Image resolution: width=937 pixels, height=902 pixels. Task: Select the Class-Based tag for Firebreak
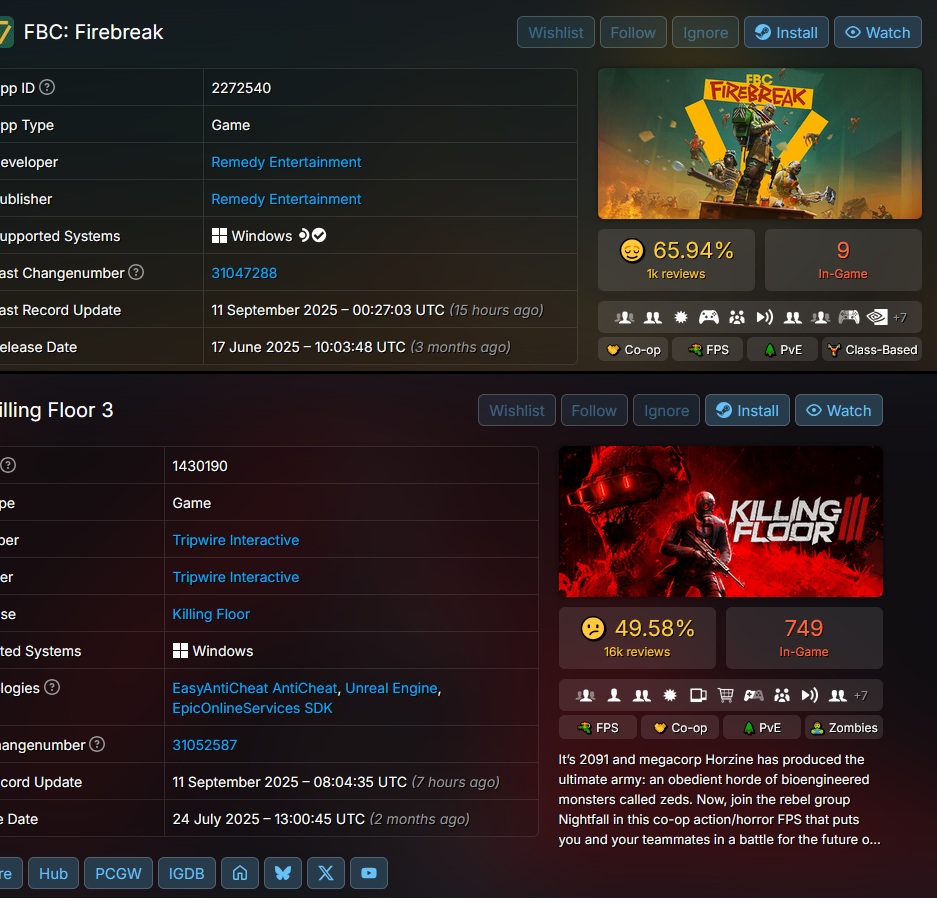[x=872, y=350]
